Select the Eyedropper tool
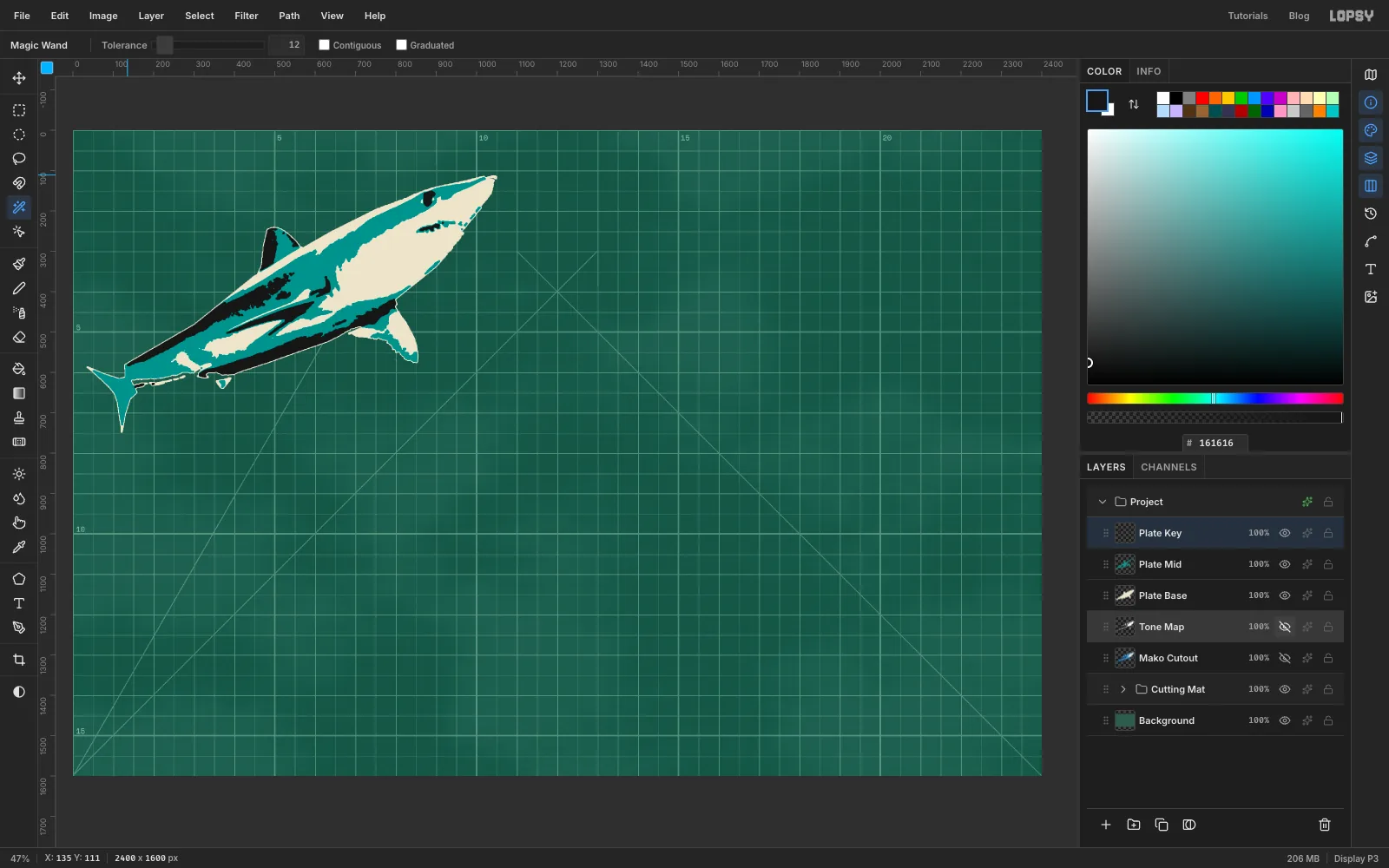 pos(19,547)
